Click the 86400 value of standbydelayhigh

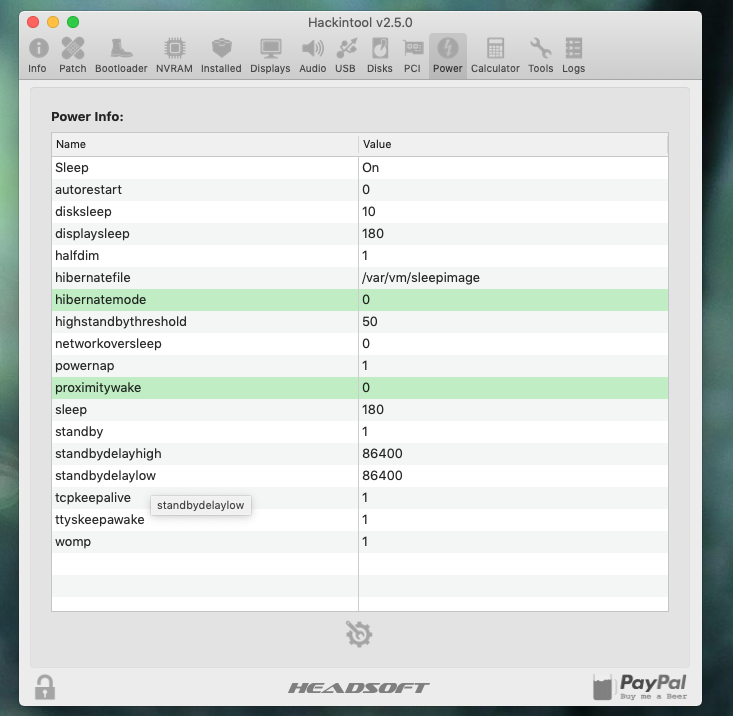click(x=382, y=453)
